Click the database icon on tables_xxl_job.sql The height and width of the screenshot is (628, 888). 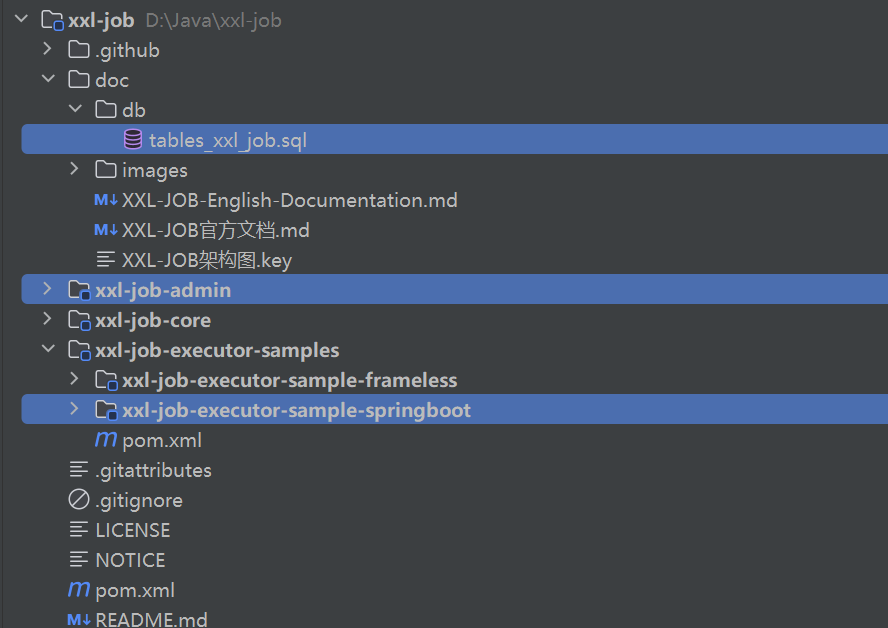[x=133, y=139]
